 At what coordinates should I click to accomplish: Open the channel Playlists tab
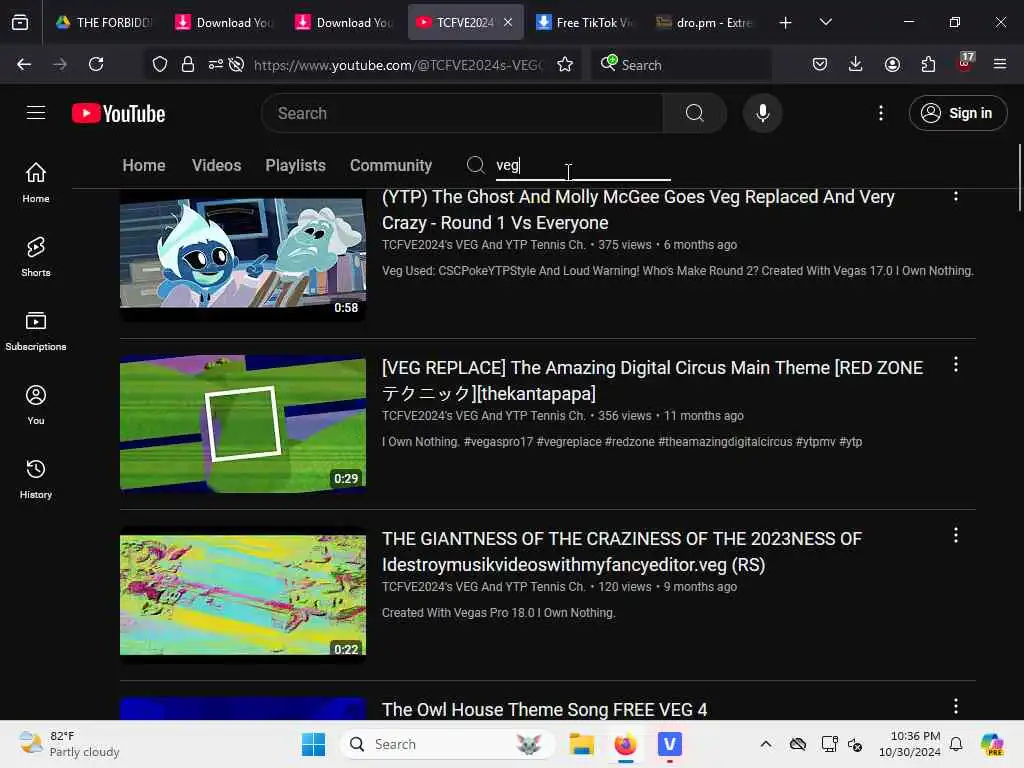(295, 165)
